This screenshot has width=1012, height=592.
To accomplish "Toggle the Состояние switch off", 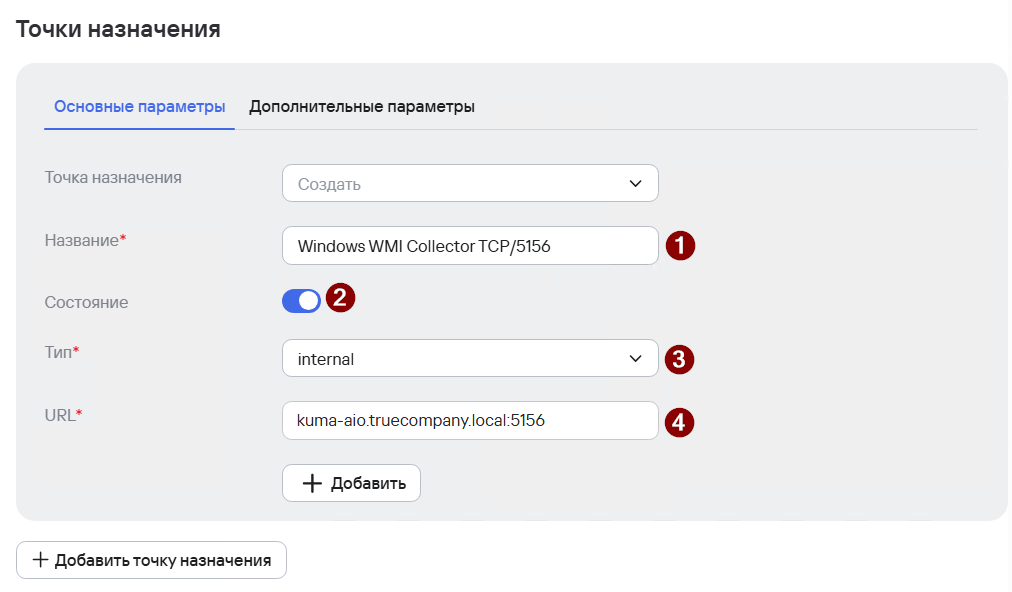I will 301,301.
